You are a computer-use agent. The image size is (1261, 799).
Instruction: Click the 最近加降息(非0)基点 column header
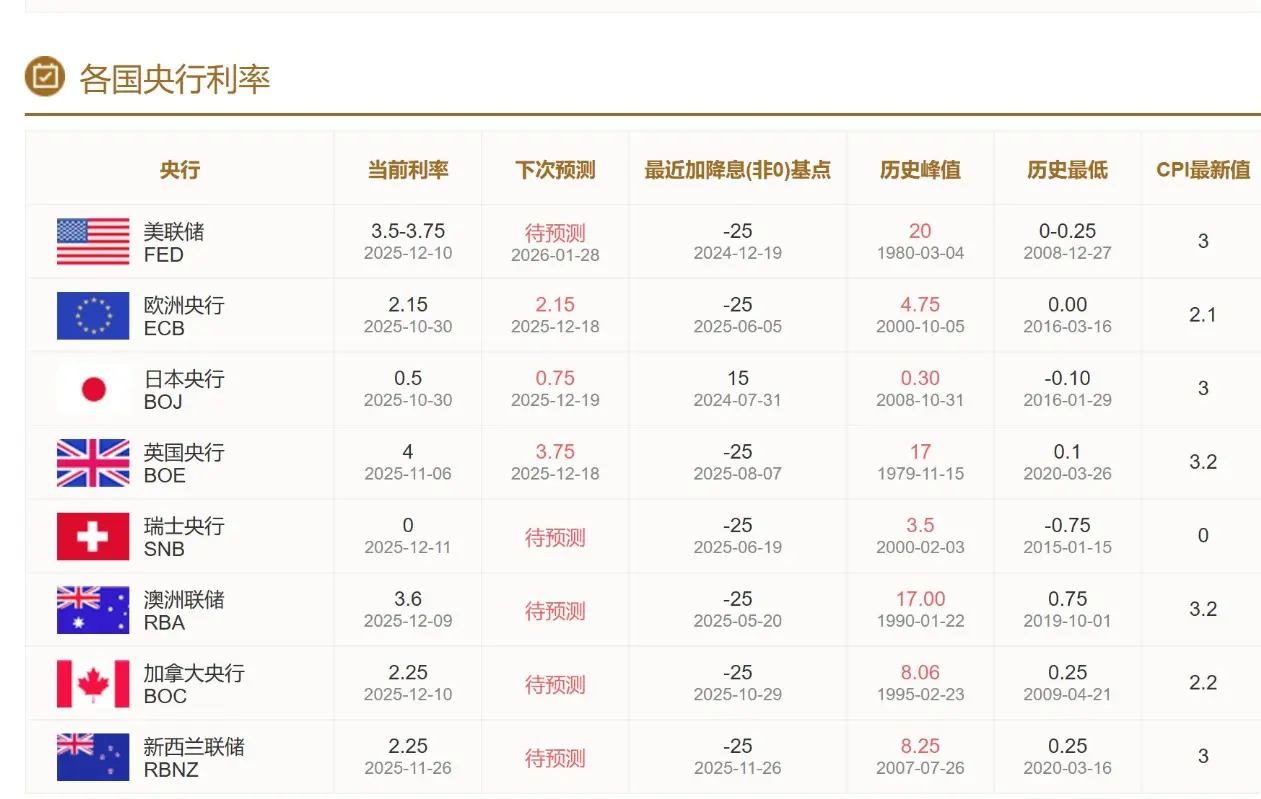click(x=738, y=170)
